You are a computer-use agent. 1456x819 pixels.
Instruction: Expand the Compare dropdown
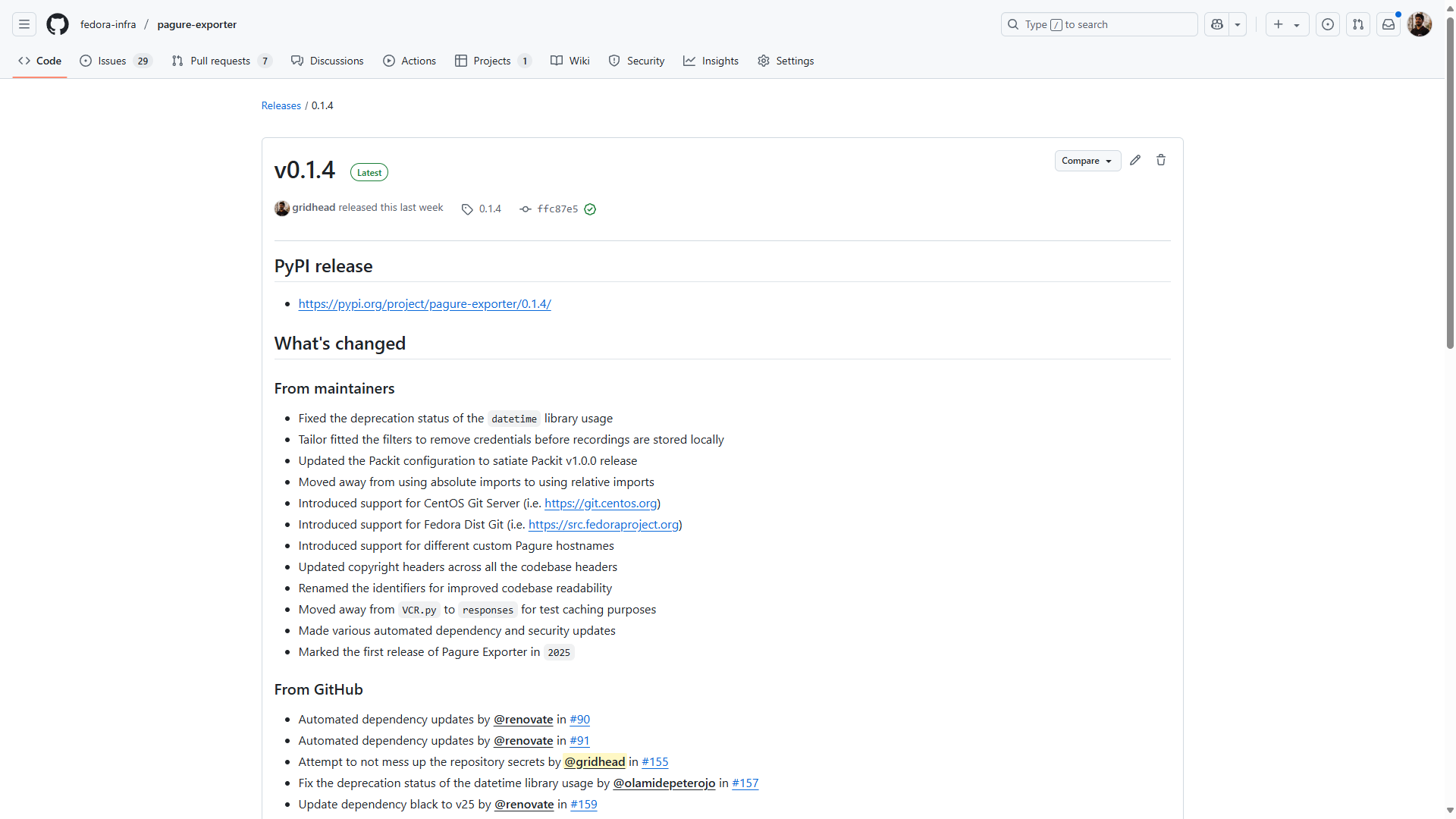(x=1087, y=161)
